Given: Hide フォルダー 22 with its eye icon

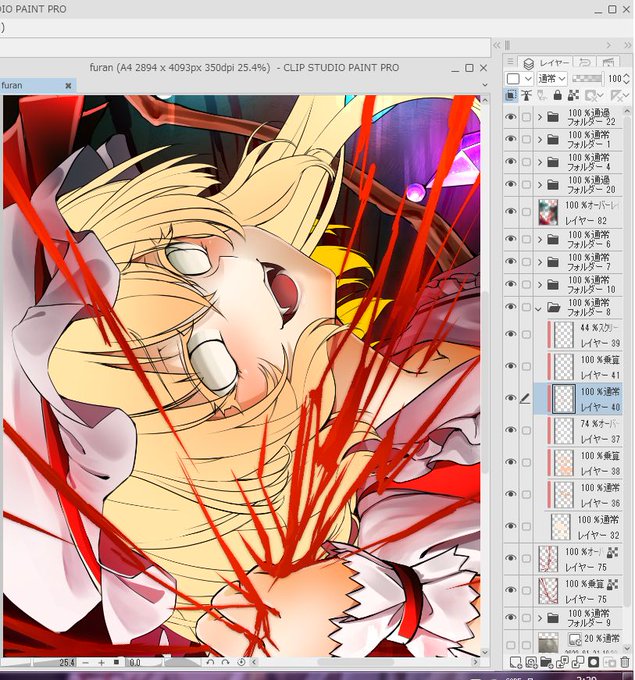Looking at the screenshot, I should coord(511,117).
